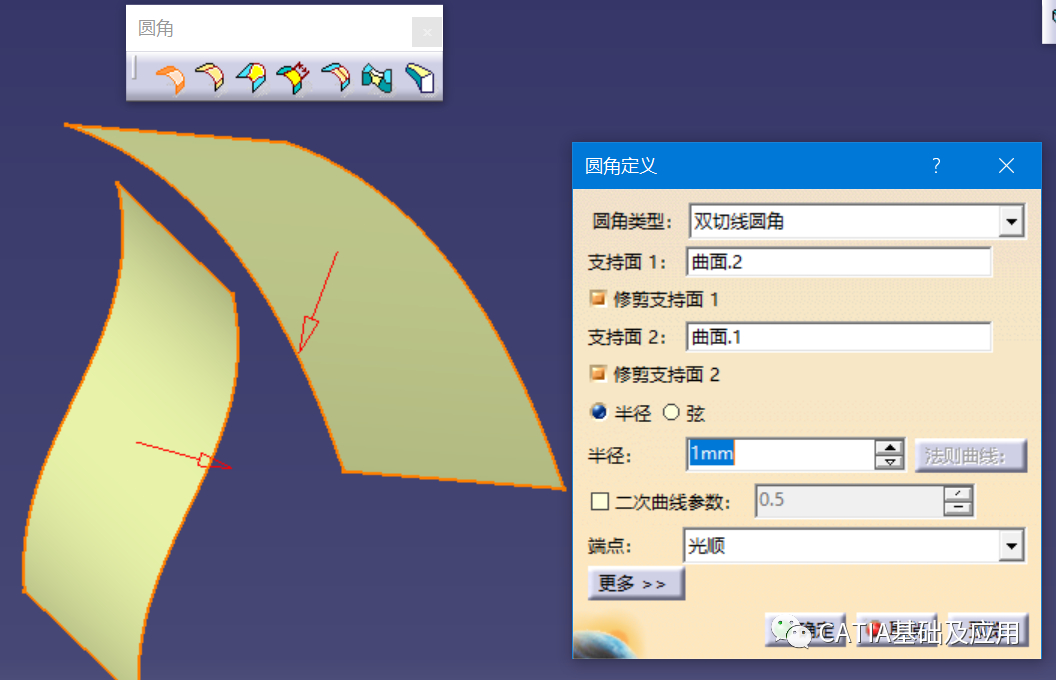Invert the direction arrow on the right surface
This screenshot has width=1056, height=680.
[x=318, y=302]
